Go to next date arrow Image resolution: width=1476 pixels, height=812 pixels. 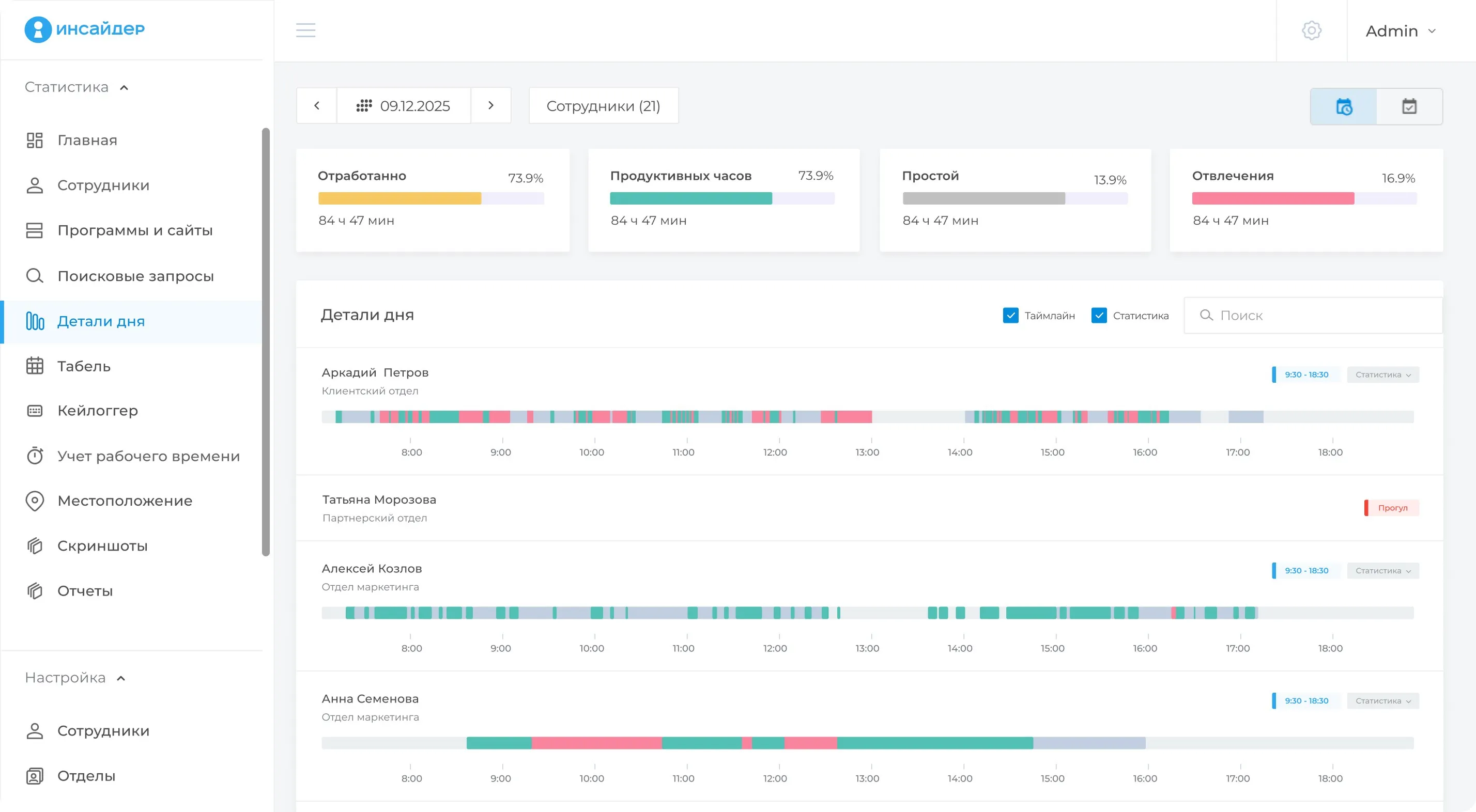pyautogui.click(x=490, y=105)
